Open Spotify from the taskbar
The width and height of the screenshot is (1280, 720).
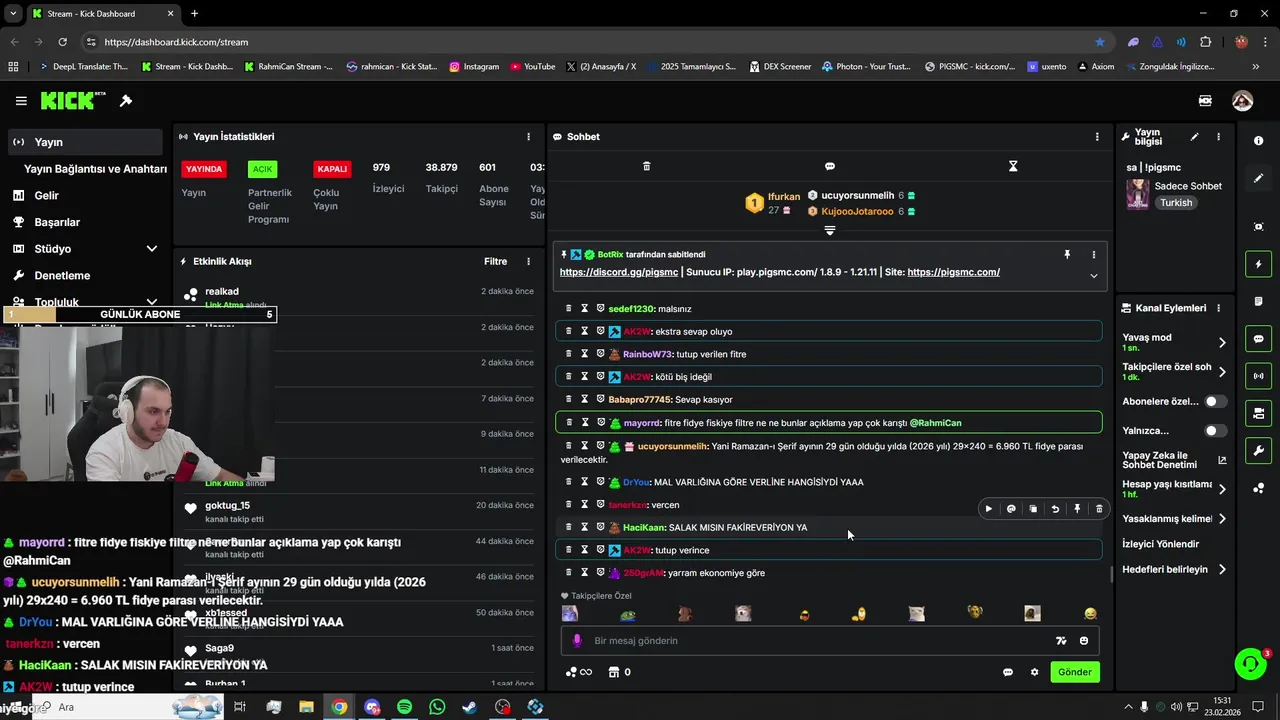404,707
